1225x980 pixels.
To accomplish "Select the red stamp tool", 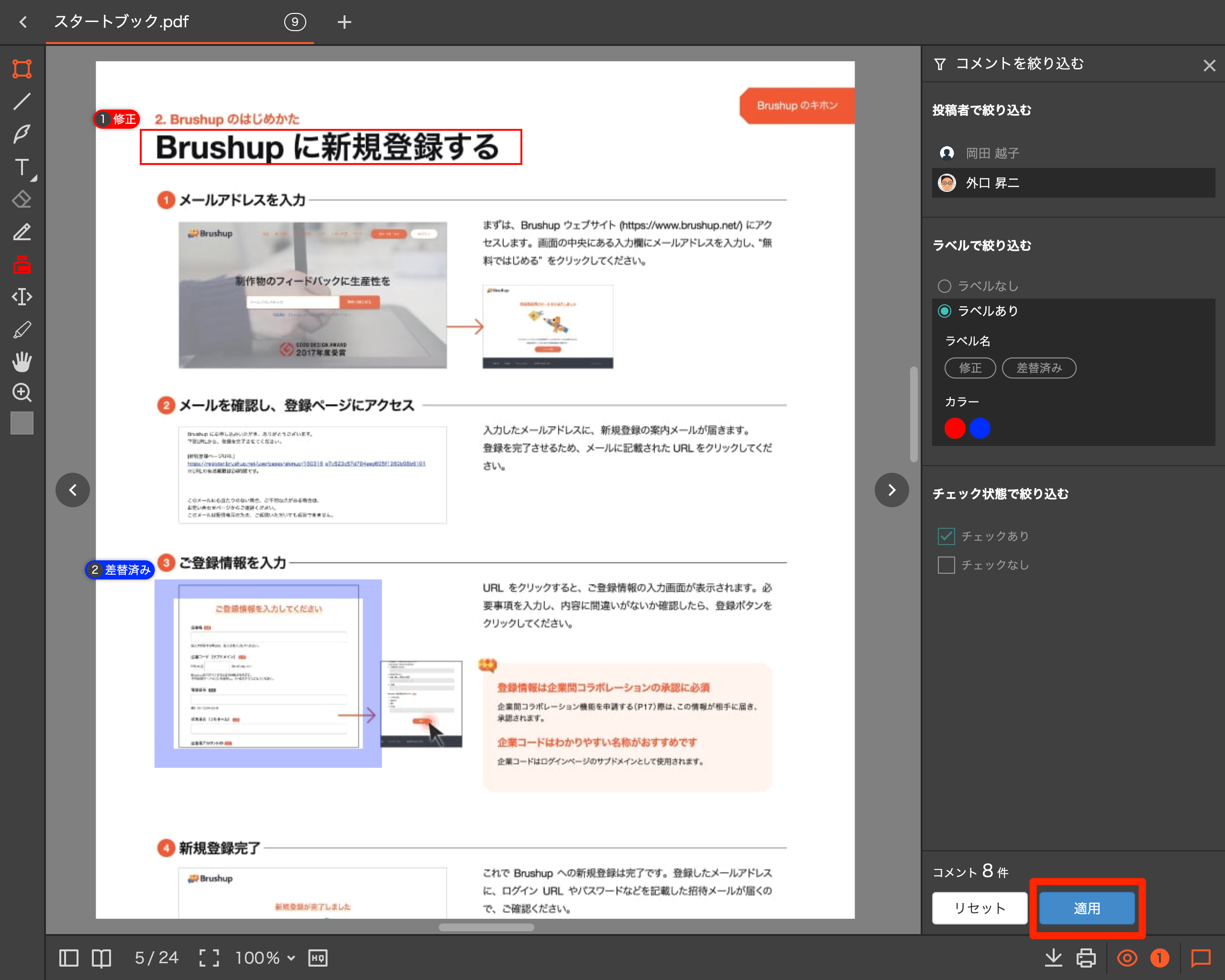I will coord(22,264).
